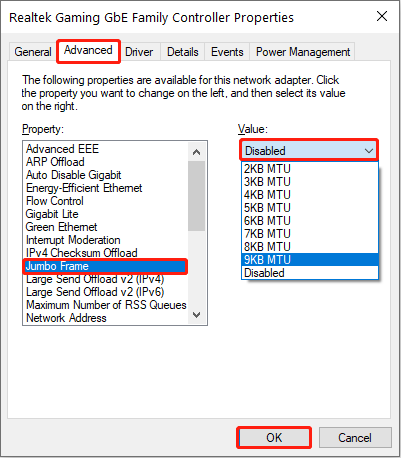This screenshot has height=458, width=401.
Task: Select highlighted 9KB MTU option
Action: (310, 260)
